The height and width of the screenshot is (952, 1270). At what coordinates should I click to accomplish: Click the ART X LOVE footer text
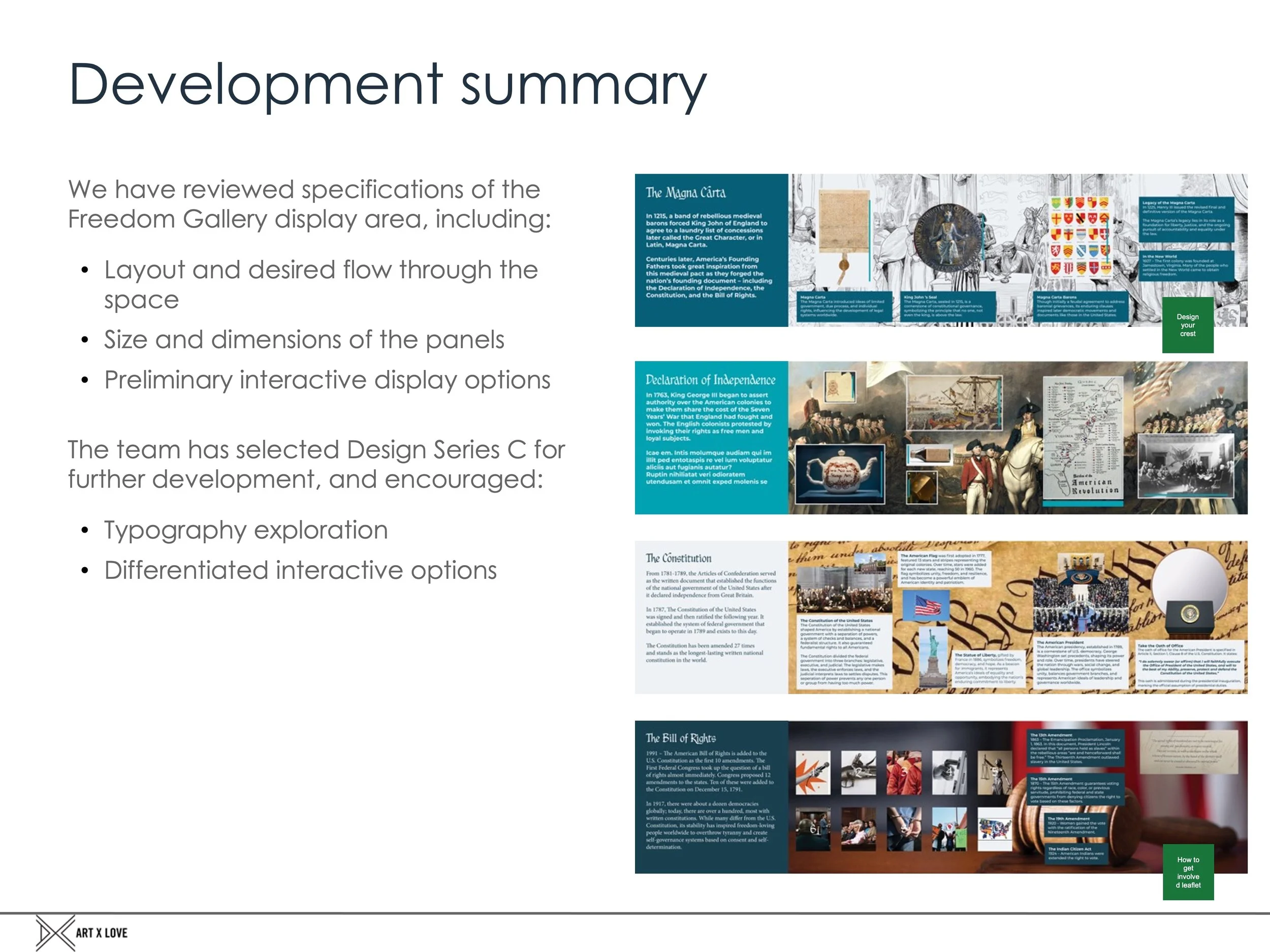point(101,933)
